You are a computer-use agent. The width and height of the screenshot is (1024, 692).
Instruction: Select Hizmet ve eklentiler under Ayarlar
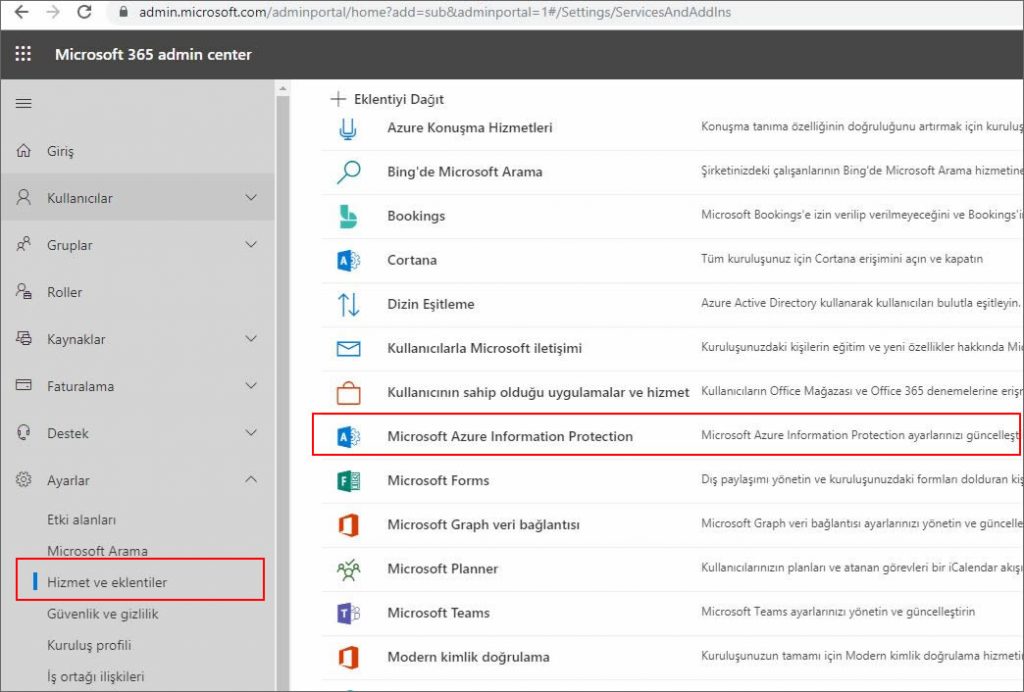coord(107,582)
